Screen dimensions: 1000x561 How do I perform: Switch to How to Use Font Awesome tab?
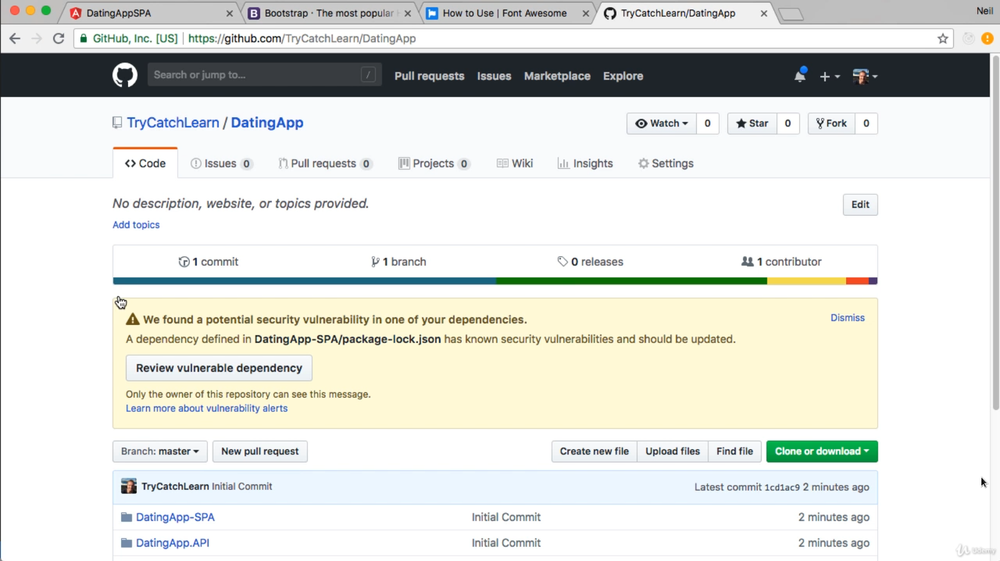508,13
